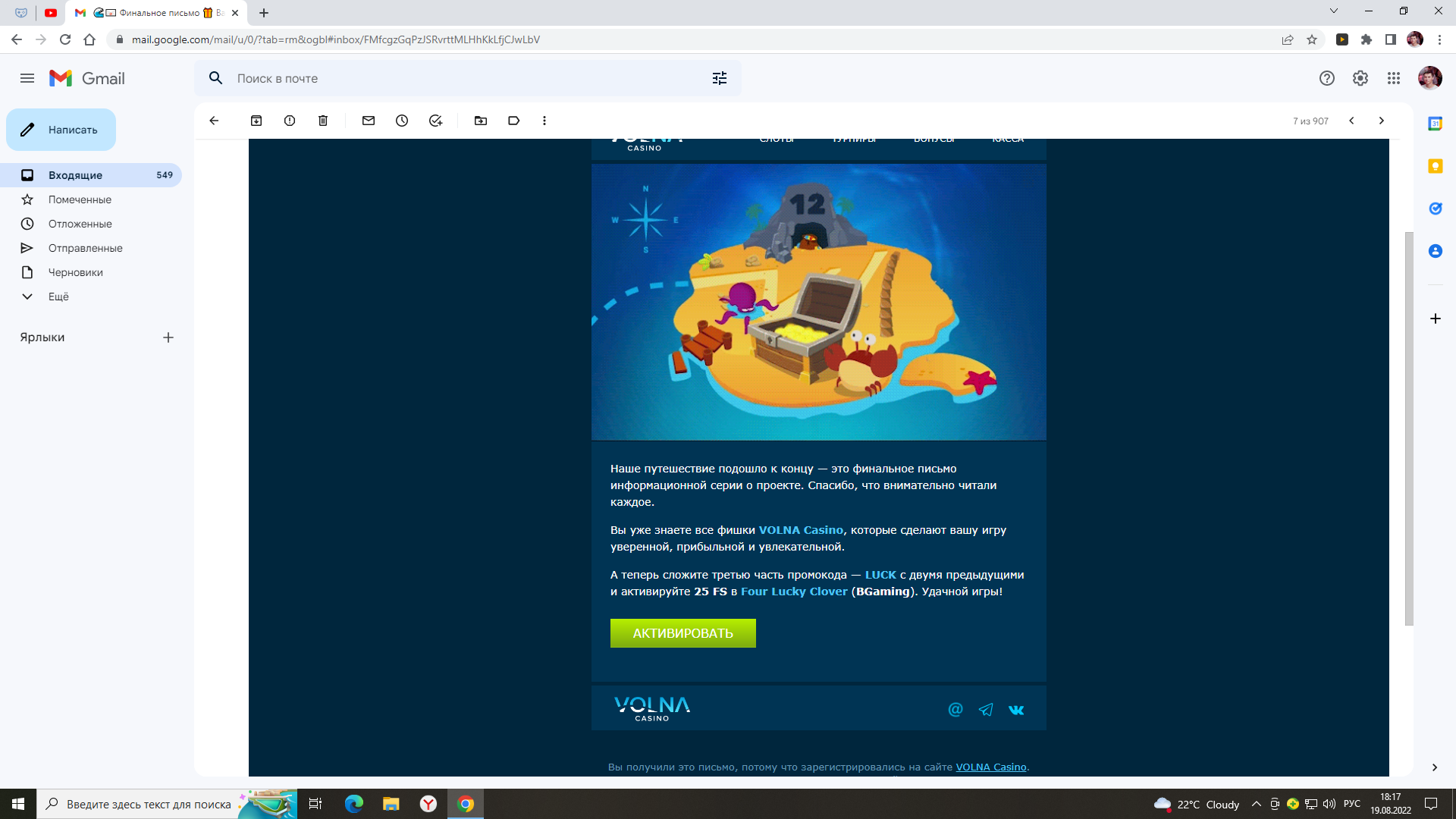Open Yandex Browser from the taskbar

[428, 804]
